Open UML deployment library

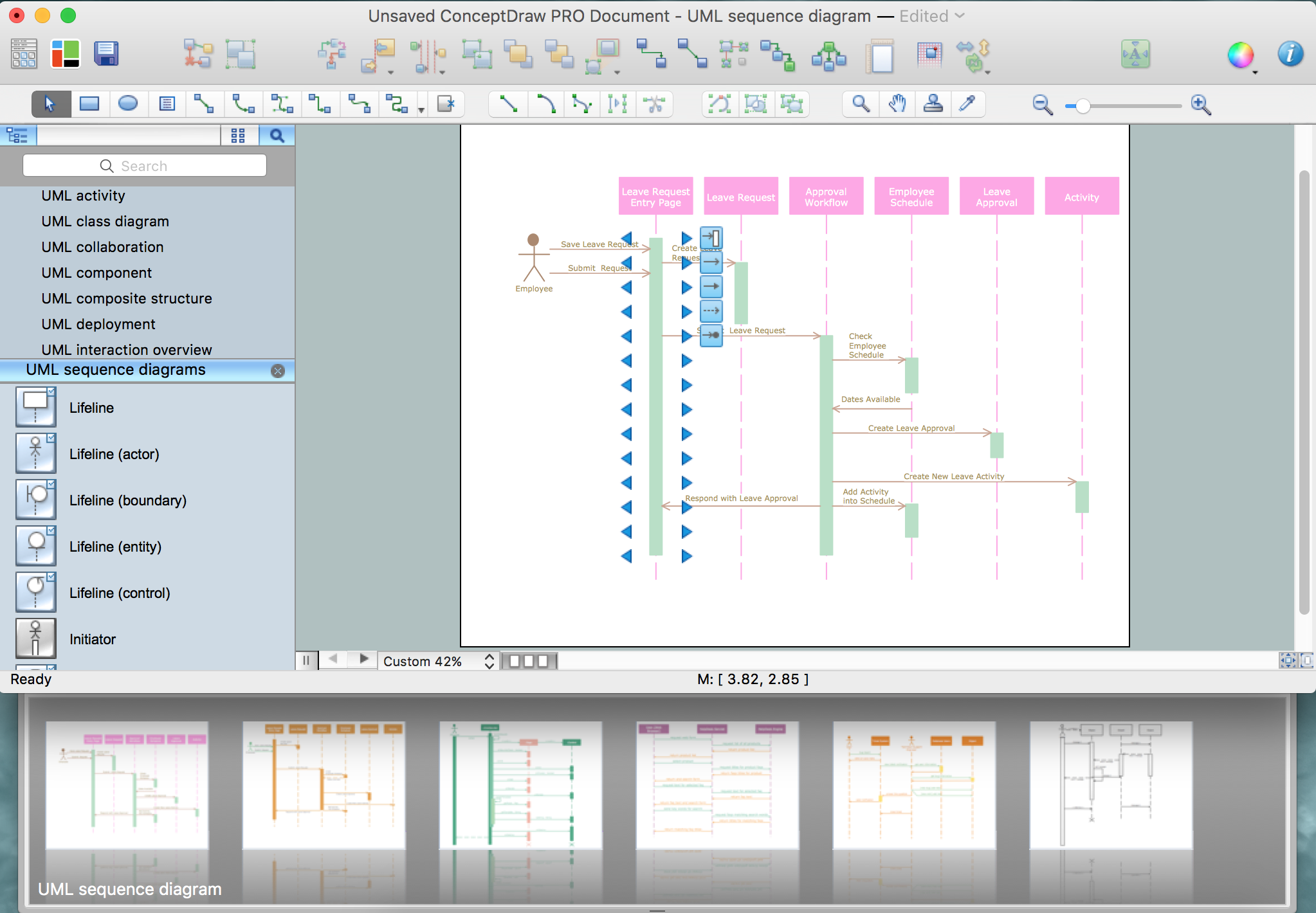click(x=98, y=324)
